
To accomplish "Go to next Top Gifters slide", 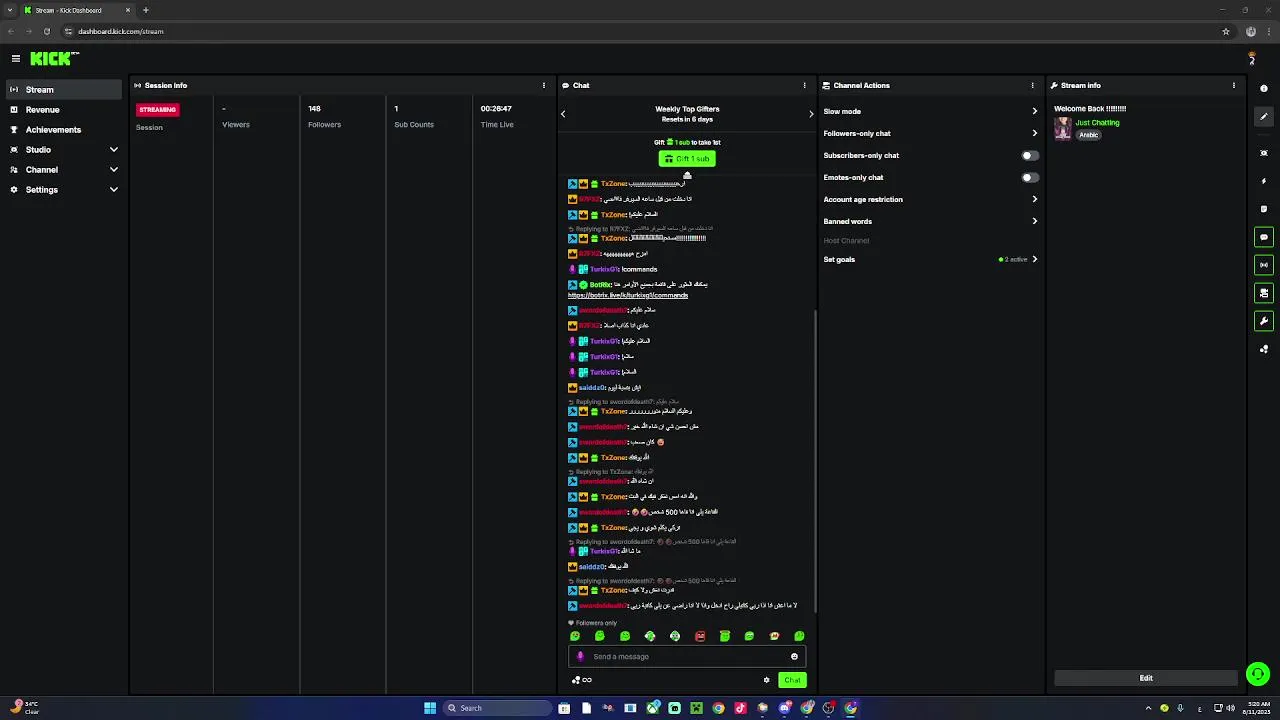I will 811,114.
